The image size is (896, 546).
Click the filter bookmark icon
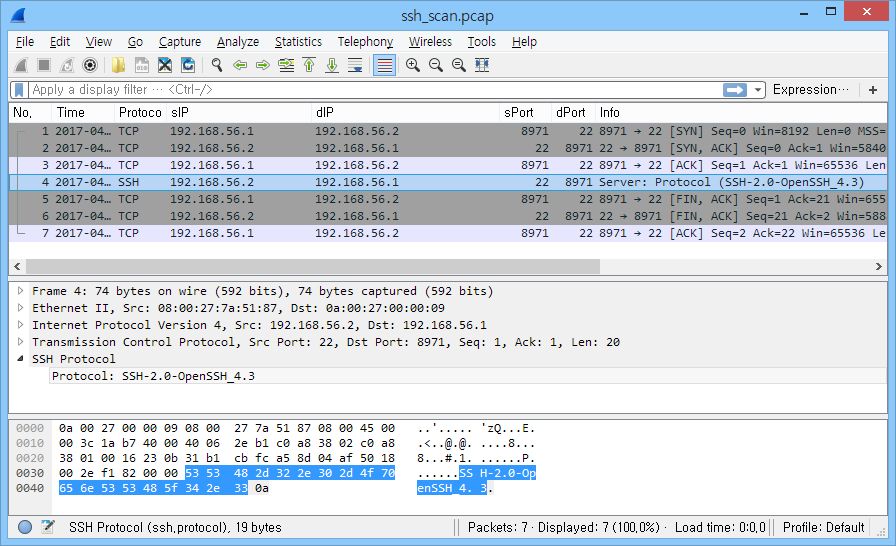point(19,90)
